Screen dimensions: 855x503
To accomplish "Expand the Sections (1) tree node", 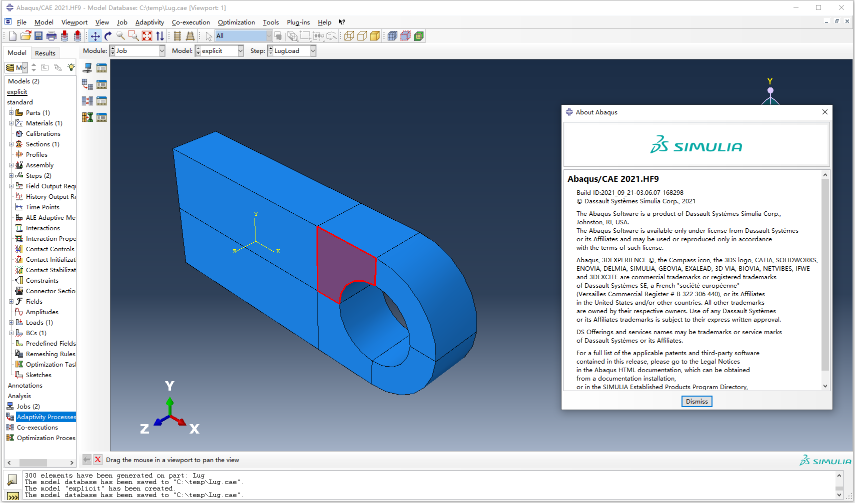I will coord(11,144).
